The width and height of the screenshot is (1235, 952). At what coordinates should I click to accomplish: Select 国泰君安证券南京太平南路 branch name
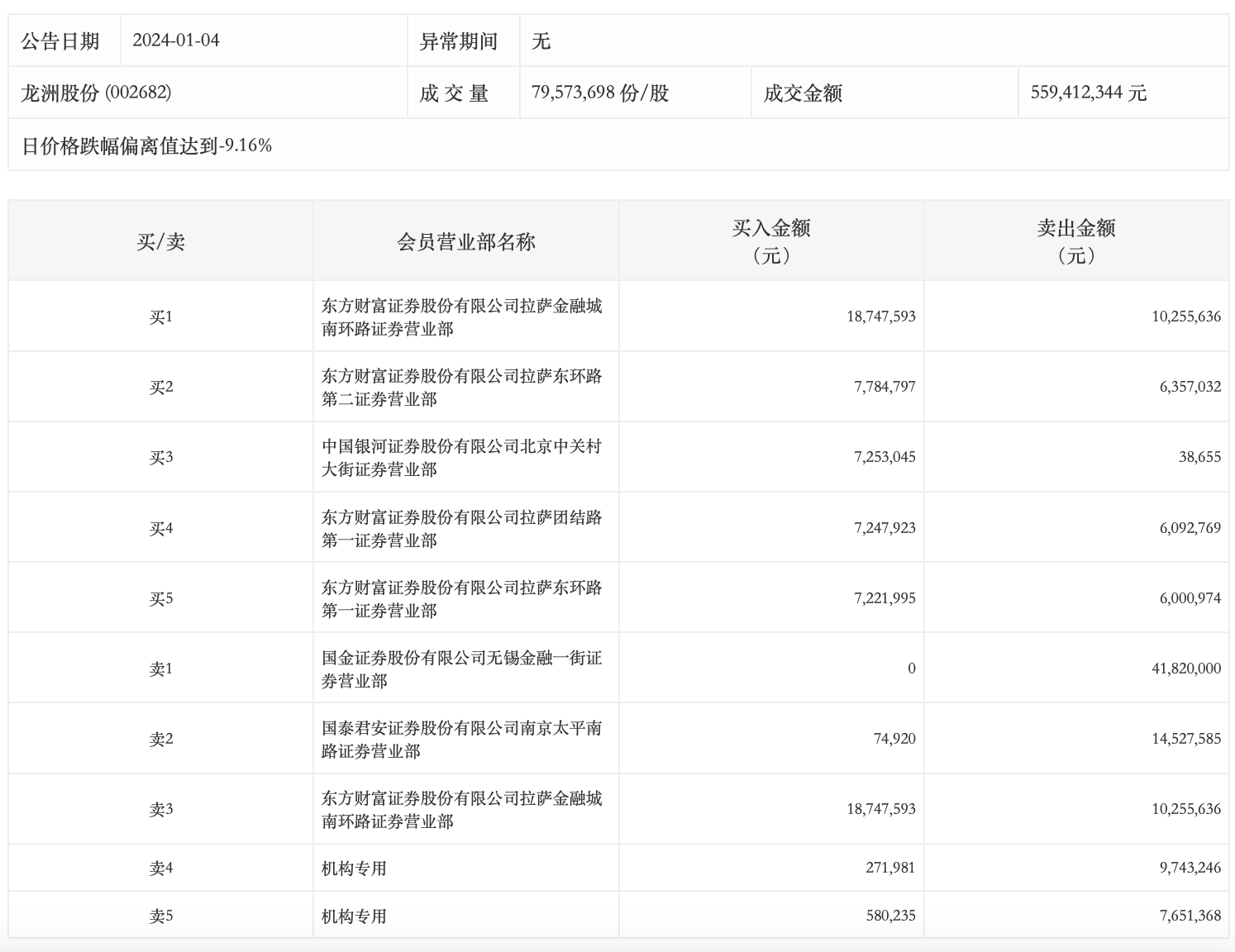(x=462, y=740)
